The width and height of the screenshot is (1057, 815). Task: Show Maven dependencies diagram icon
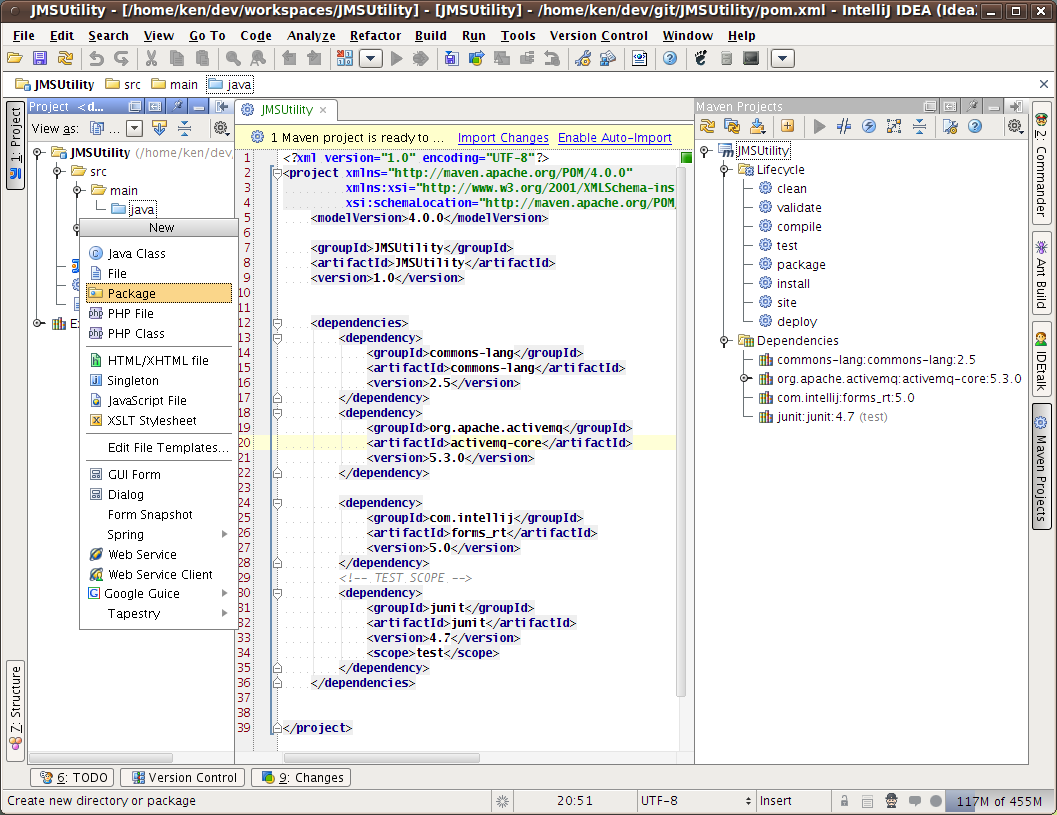pos(894,126)
